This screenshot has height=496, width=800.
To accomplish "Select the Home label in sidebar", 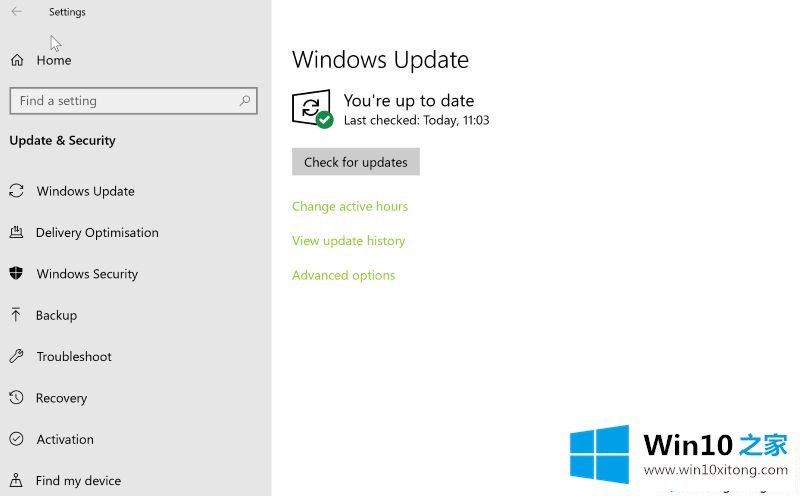I will pyautogui.click(x=54, y=60).
